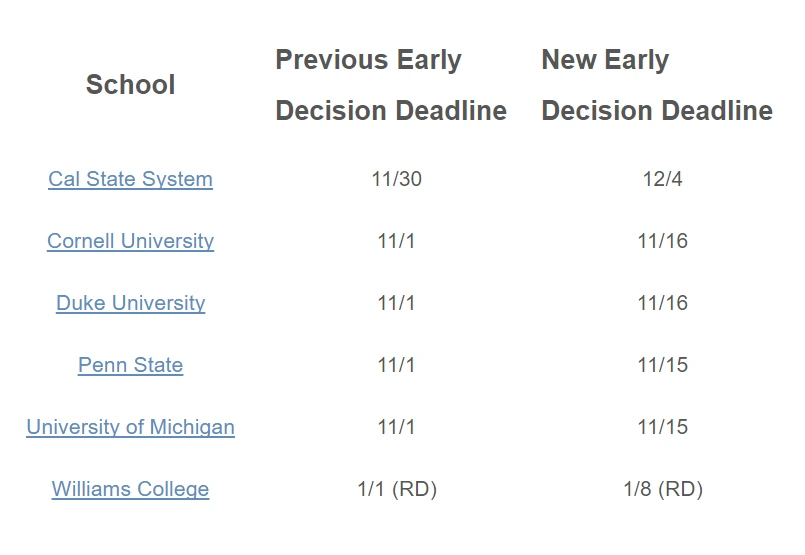The width and height of the screenshot is (805, 555).
Task: Open the University of Michigan link
Action: pyautogui.click(x=130, y=428)
